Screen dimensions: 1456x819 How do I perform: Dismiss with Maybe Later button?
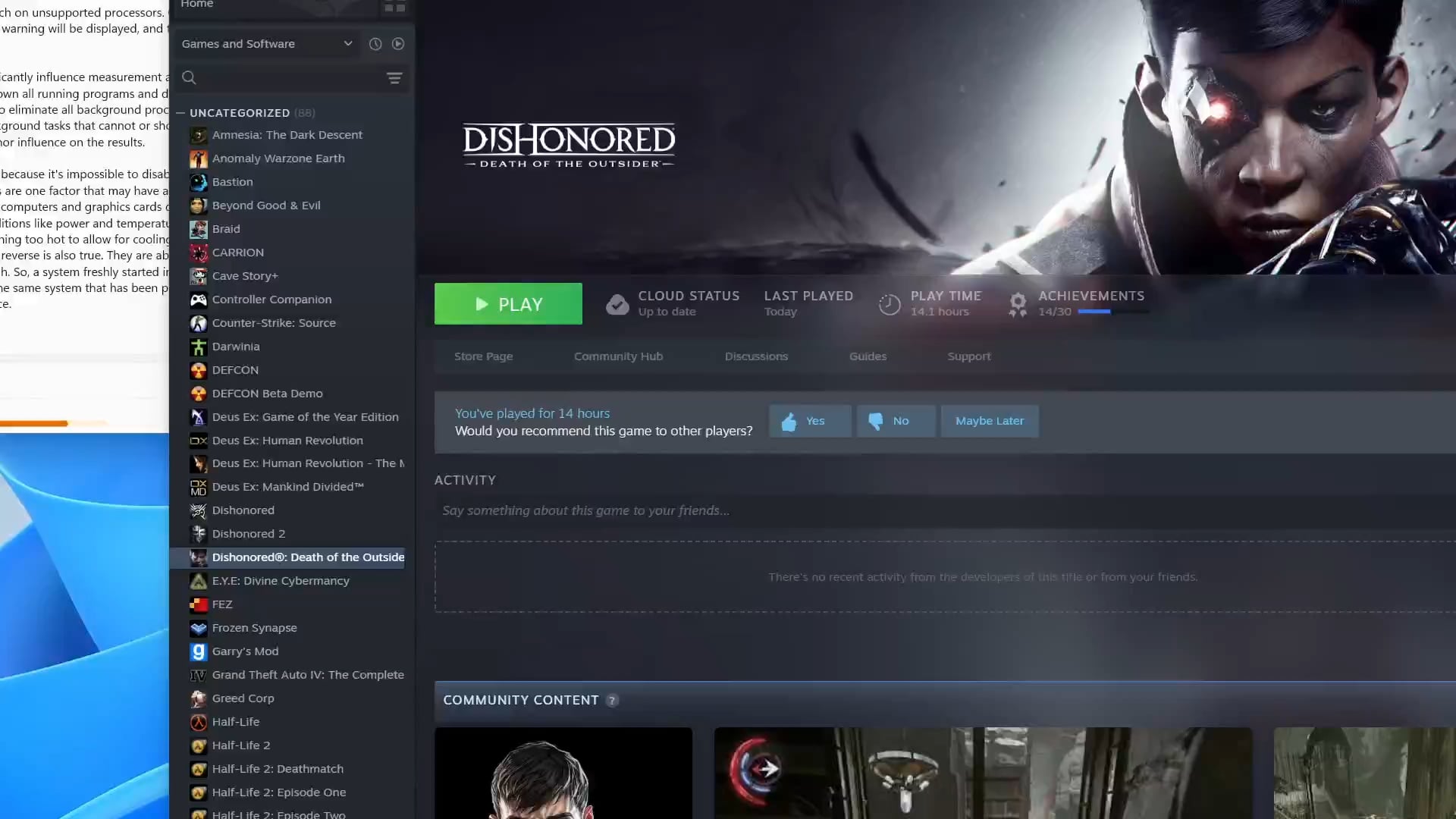click(x=989, y=421)
